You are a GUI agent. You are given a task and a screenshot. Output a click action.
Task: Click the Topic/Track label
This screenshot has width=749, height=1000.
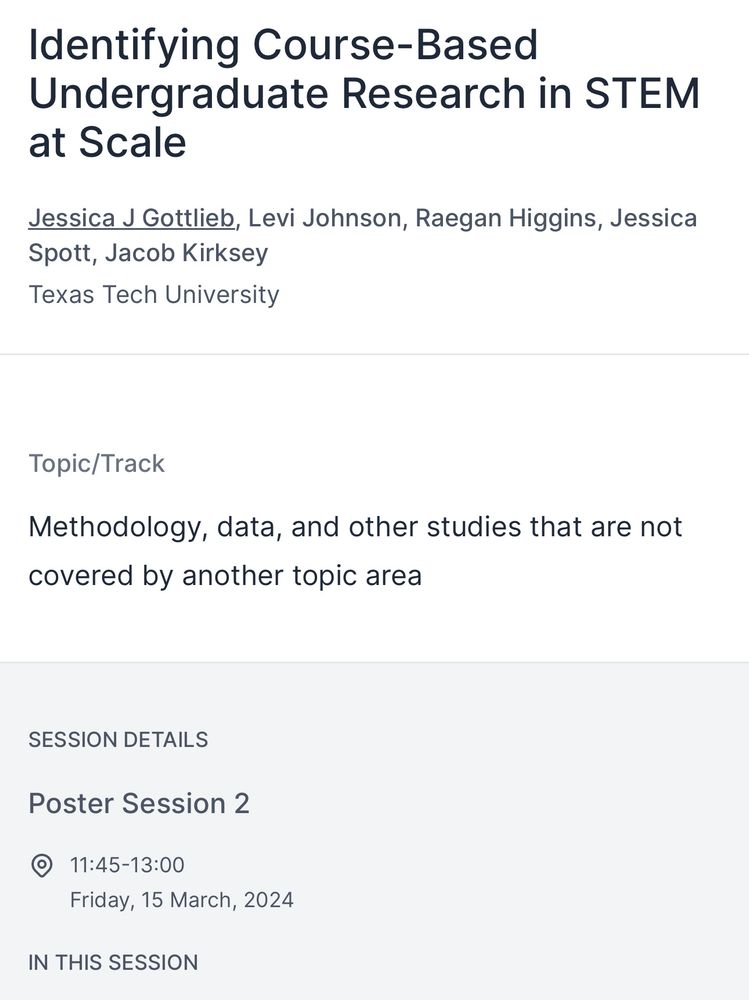click(96, 464)
